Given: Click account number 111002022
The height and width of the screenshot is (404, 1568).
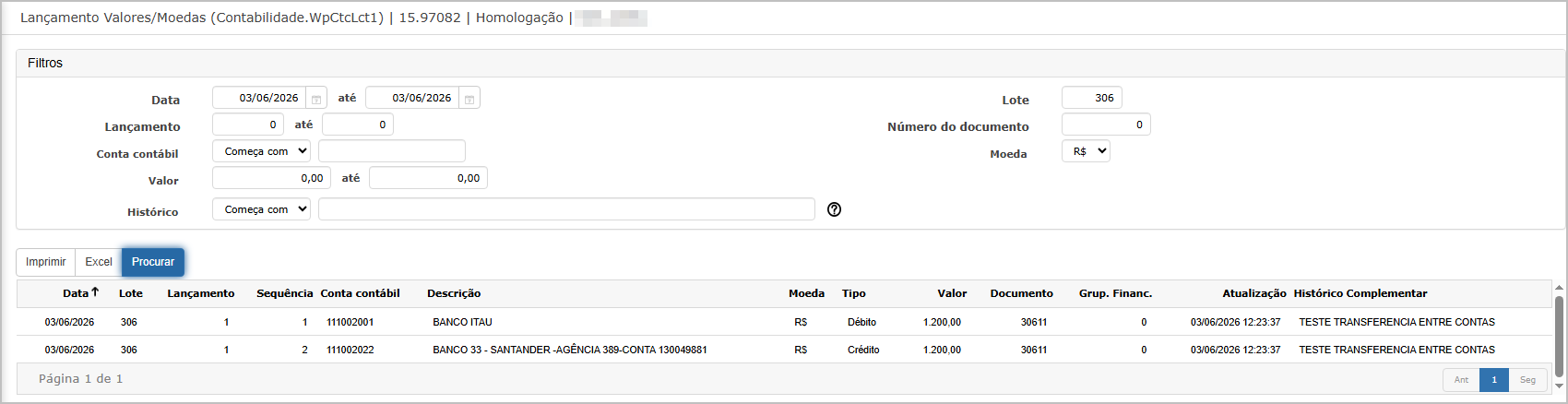Looking at the screenshot, I should click(x=350, y=350).
